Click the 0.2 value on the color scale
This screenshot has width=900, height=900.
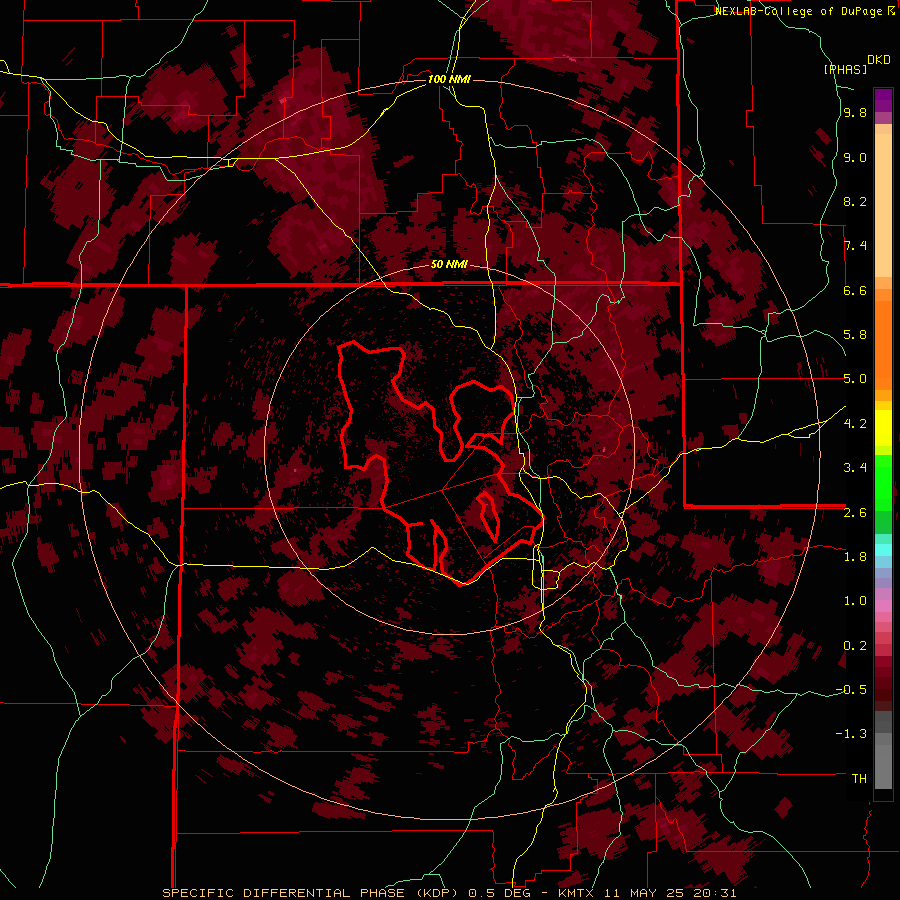tap(855, 646)
